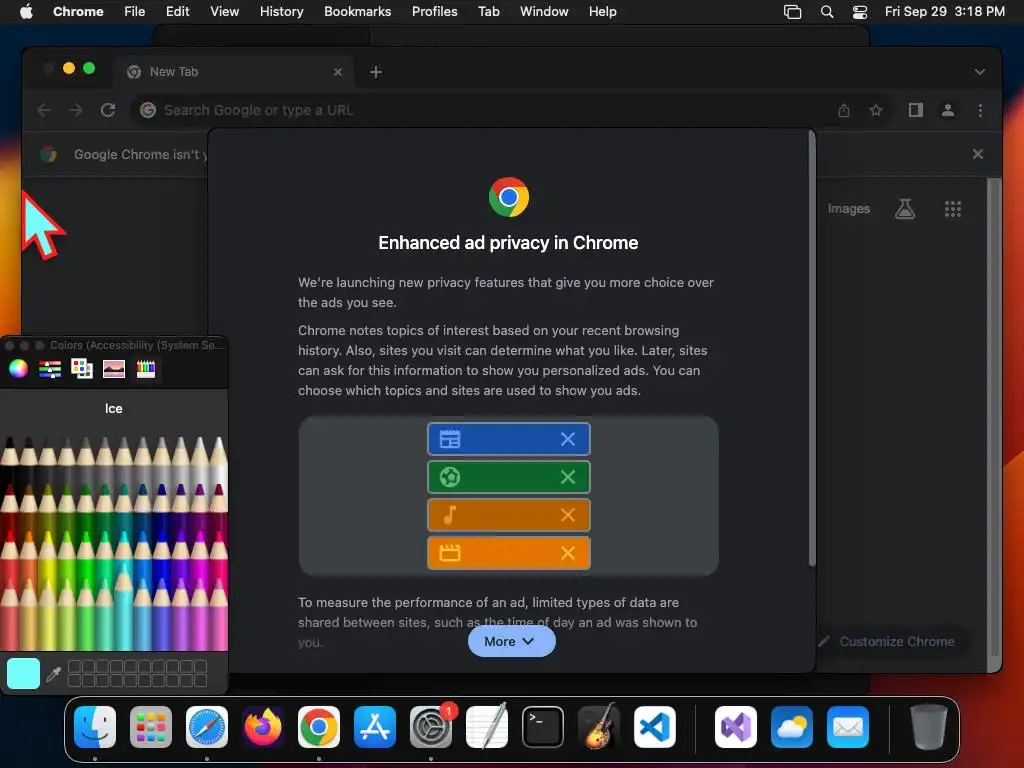
Task: Switch to Image Palettes picker
Action: (x=114, y=369)
